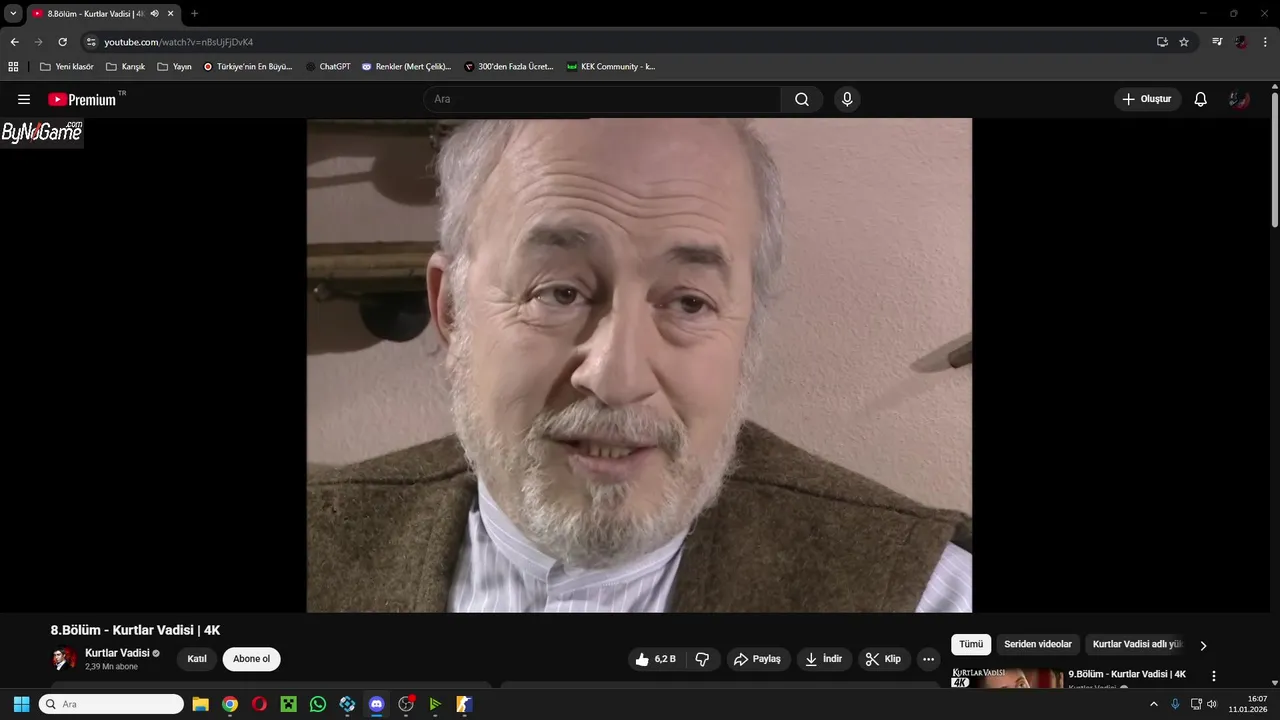Image resolution: width=1280 pixels, height=720 pixels.
Task: Open YouTube notifications bell
Action: tap(1201, 99)
